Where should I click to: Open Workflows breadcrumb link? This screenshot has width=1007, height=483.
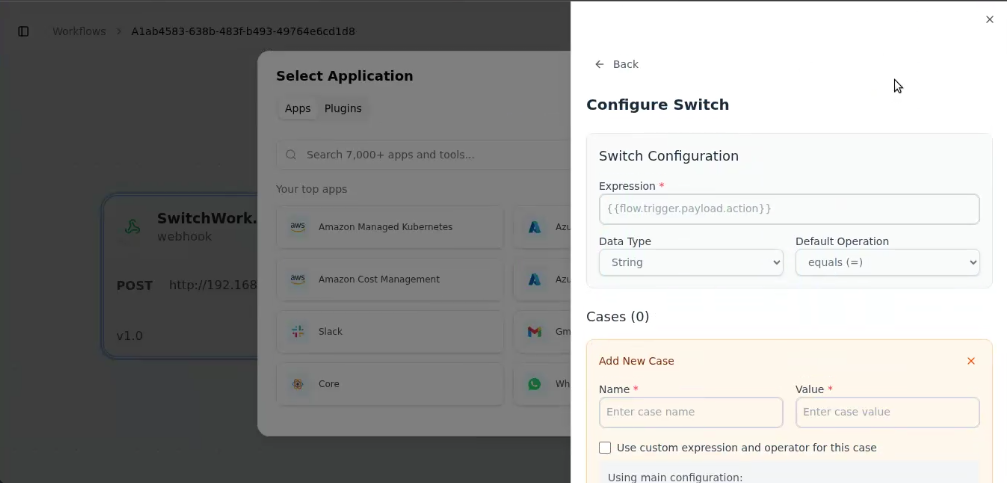click(x=79, y=31)
